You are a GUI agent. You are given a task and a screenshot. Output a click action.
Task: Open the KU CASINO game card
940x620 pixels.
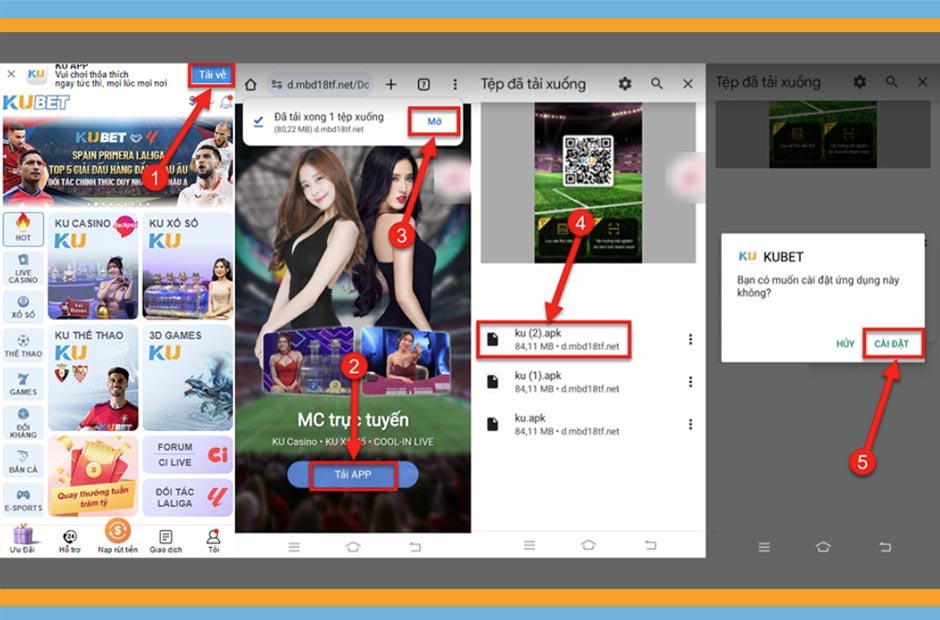click(x=93, y=267)
